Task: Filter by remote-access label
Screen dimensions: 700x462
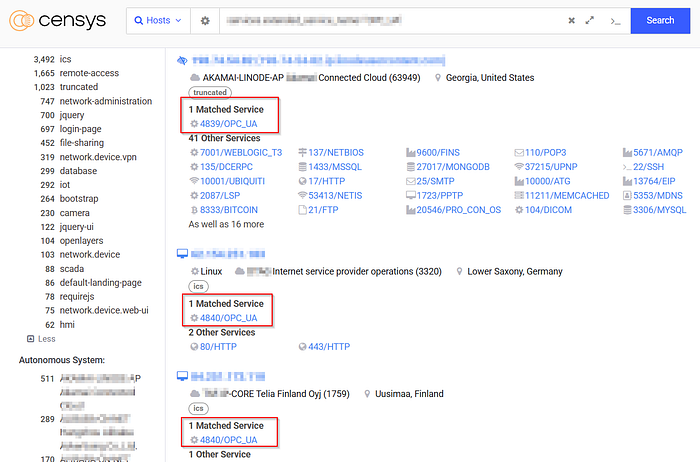Action: point(89,73)
